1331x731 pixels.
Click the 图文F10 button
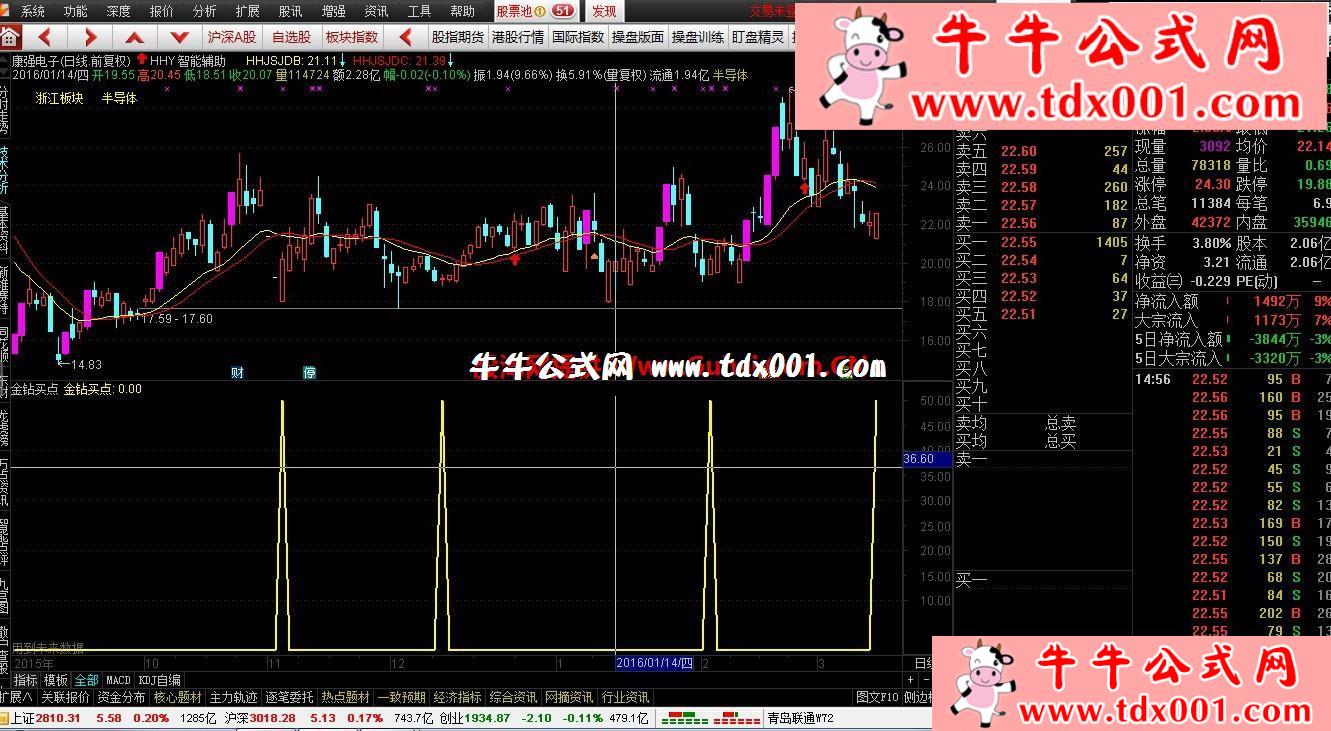tap(877, 697)
